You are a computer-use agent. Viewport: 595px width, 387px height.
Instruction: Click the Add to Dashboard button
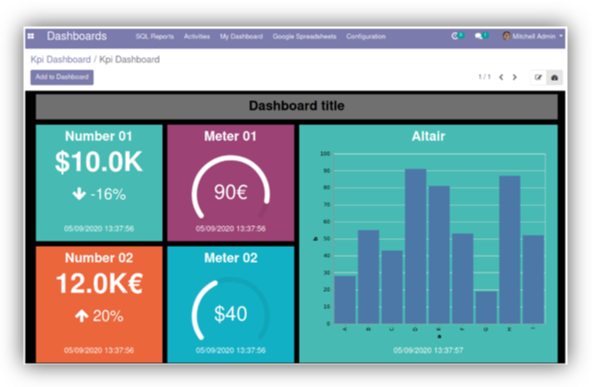[62, 77]
